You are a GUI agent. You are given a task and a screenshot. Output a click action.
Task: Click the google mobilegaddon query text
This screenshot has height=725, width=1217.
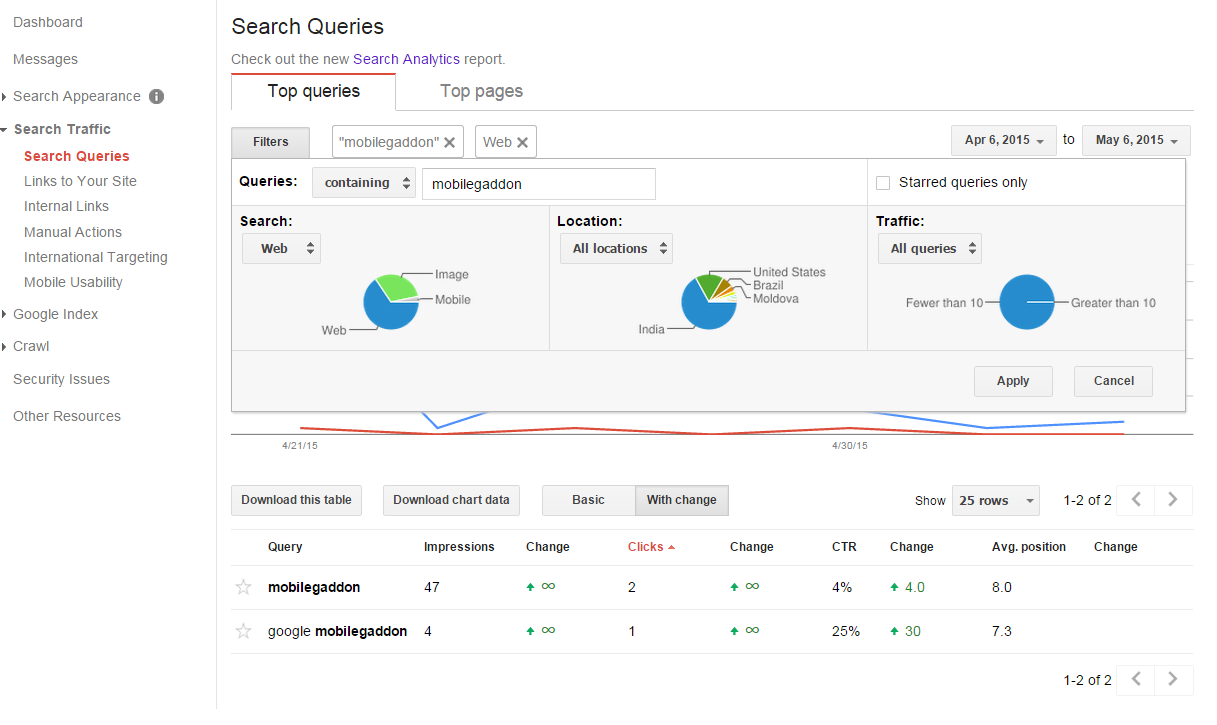(338, 631)
